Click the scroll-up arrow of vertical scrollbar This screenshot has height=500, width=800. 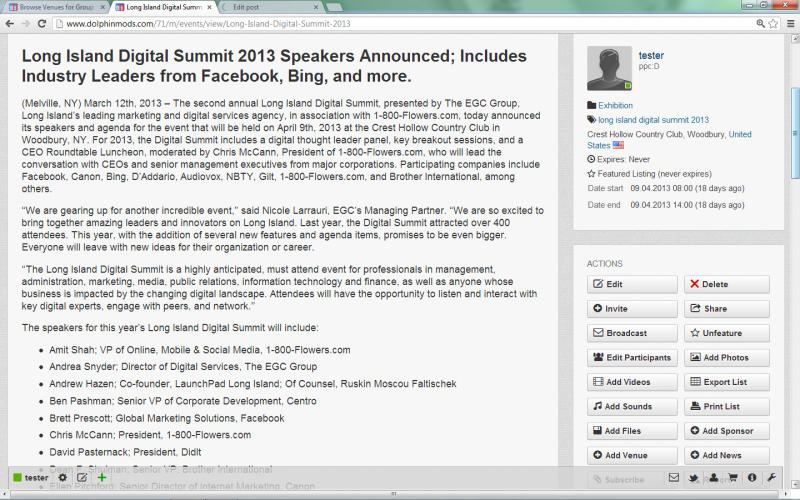795,39
